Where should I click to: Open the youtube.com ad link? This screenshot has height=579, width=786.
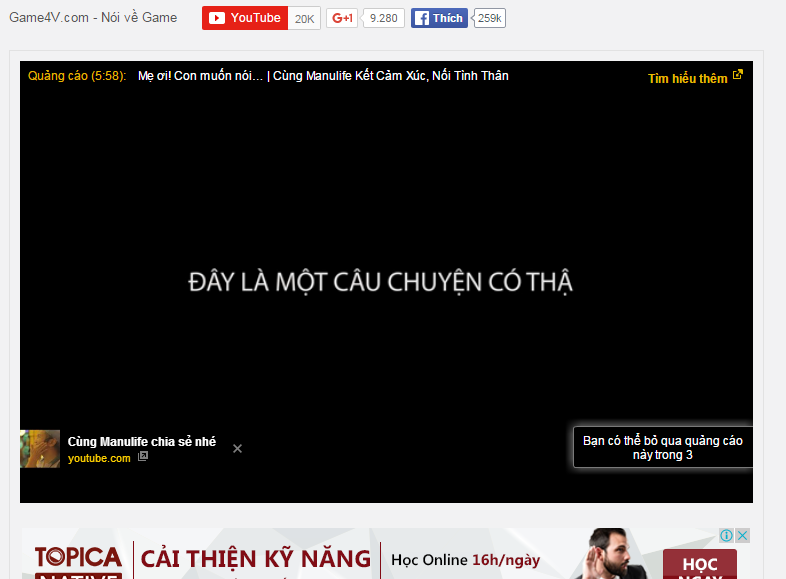99,458
